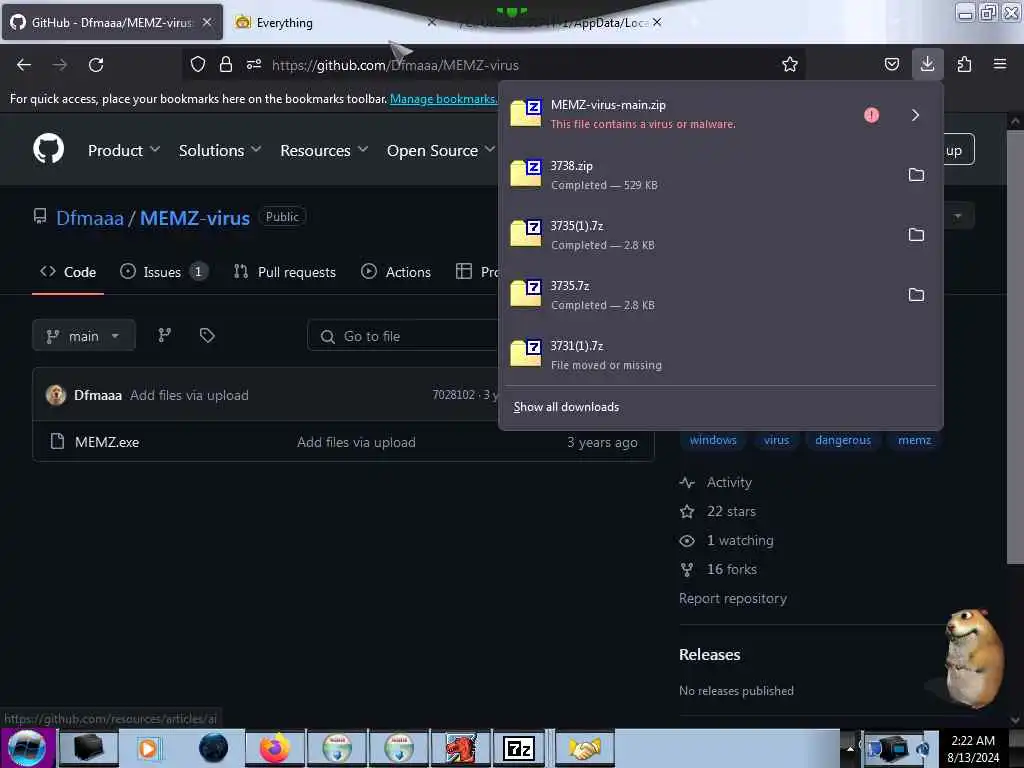Click the Report repository link
Screen dimensions: 1024x768
coord(733,598)
